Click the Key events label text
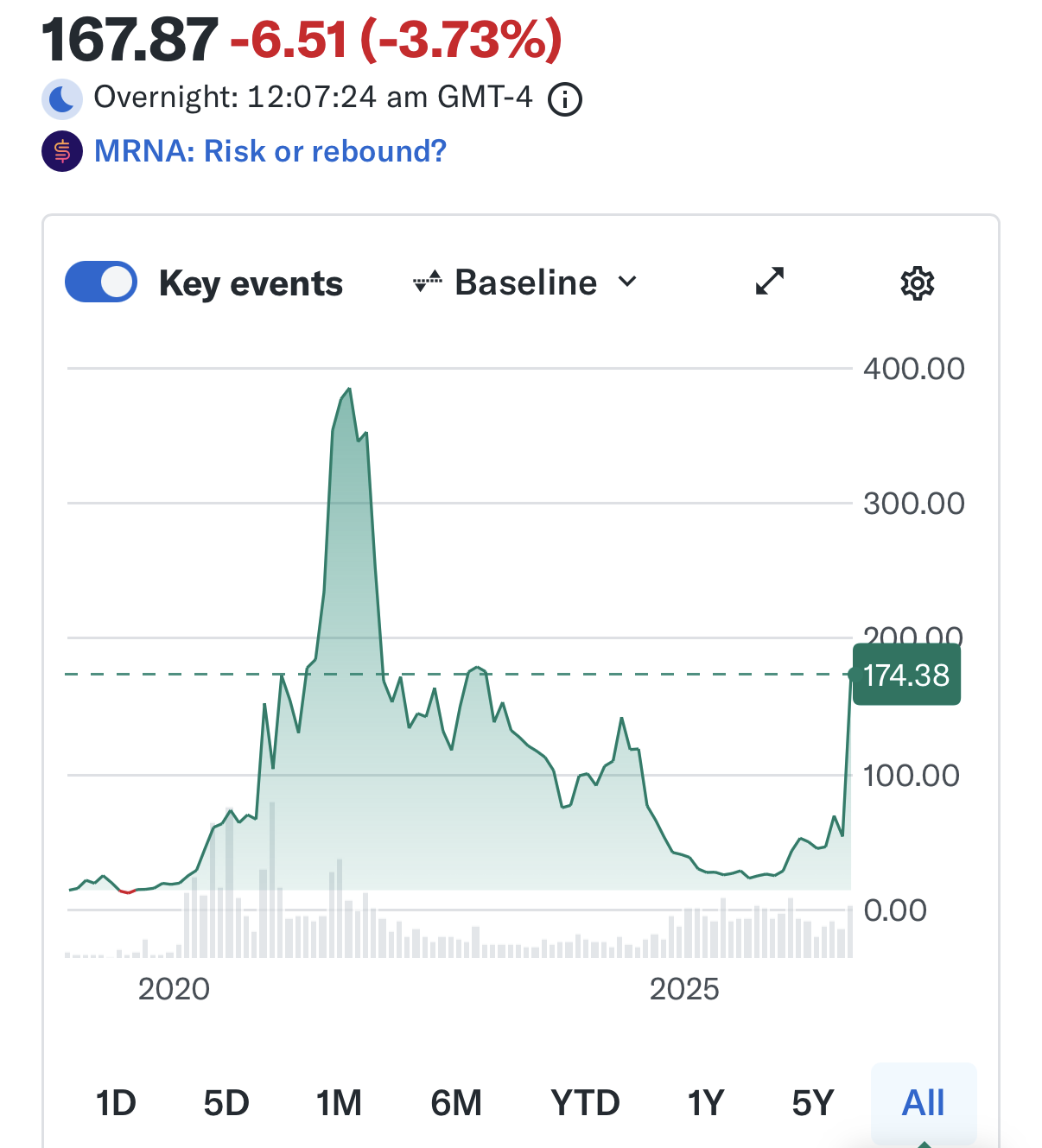The height and width of the screenshot is (1148, 1042). (251, 283)
